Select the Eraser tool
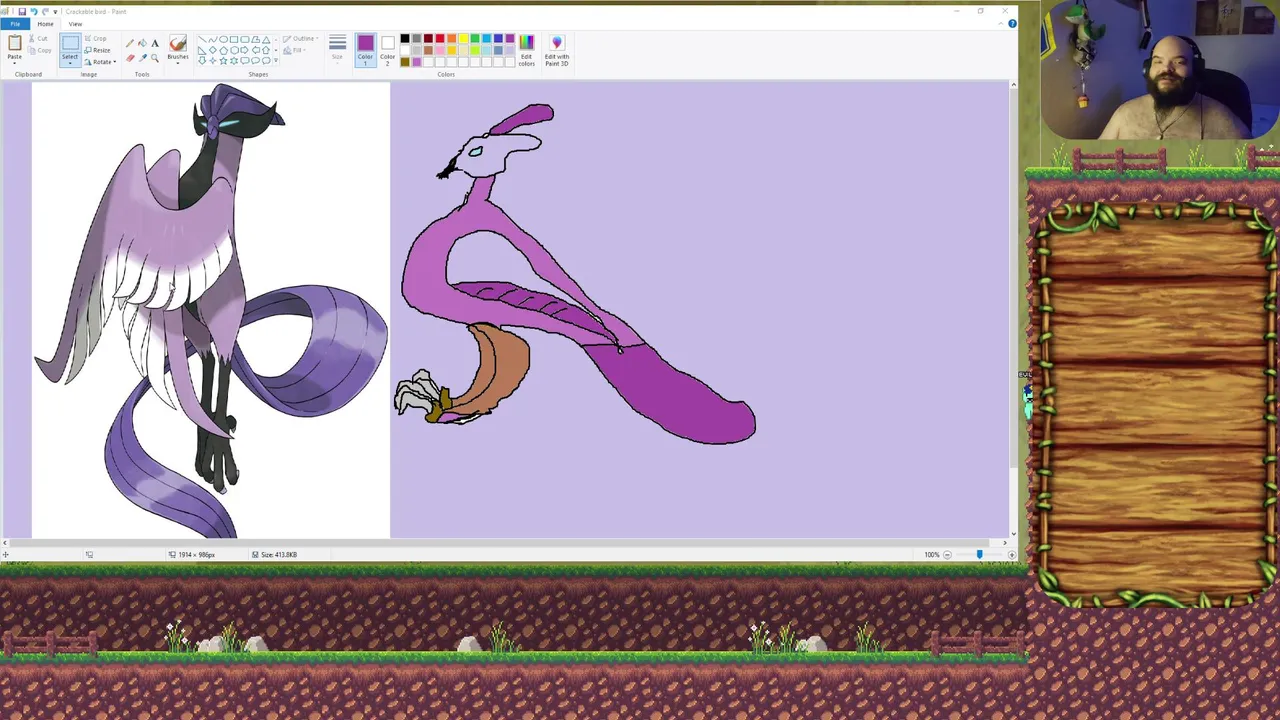 [x=130, y=58]
